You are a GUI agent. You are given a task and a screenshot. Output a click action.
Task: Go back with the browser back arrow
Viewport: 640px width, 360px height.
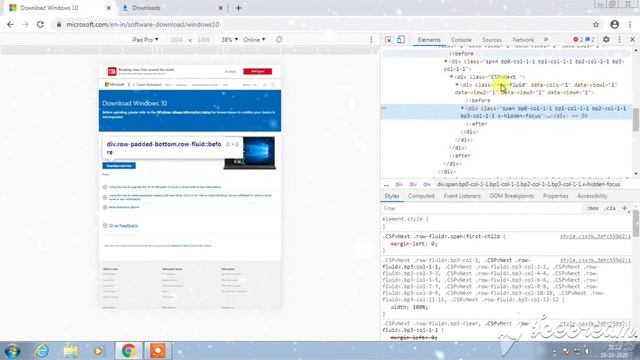(10, 24)
